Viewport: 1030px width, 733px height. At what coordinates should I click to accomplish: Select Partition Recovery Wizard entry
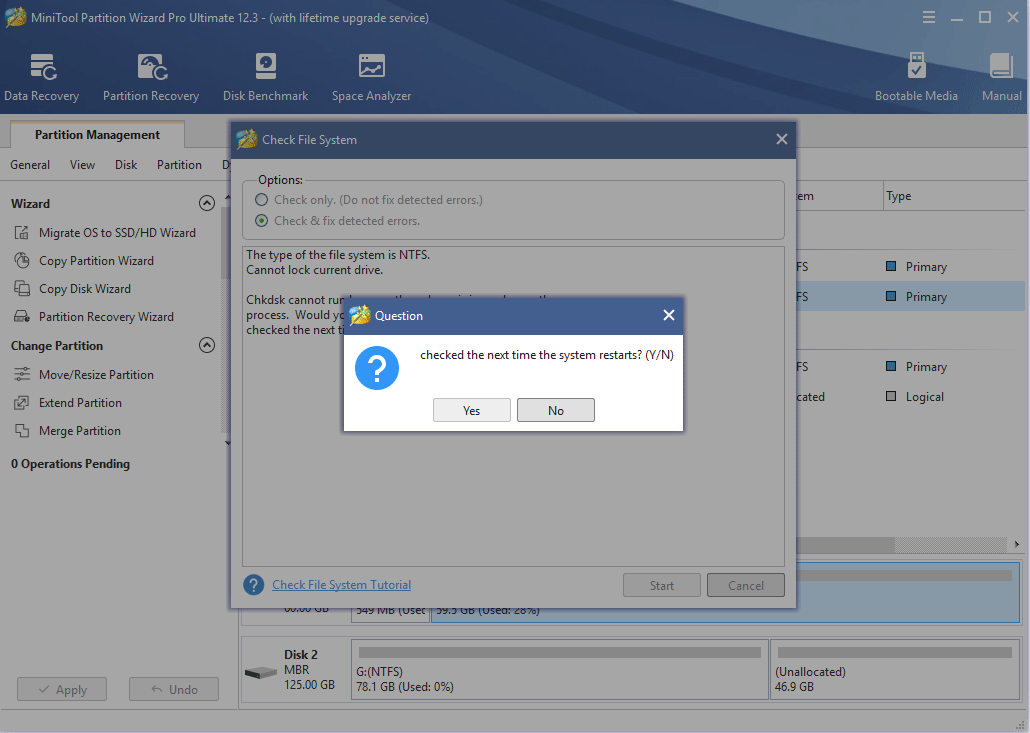click(x=106, y=317)
